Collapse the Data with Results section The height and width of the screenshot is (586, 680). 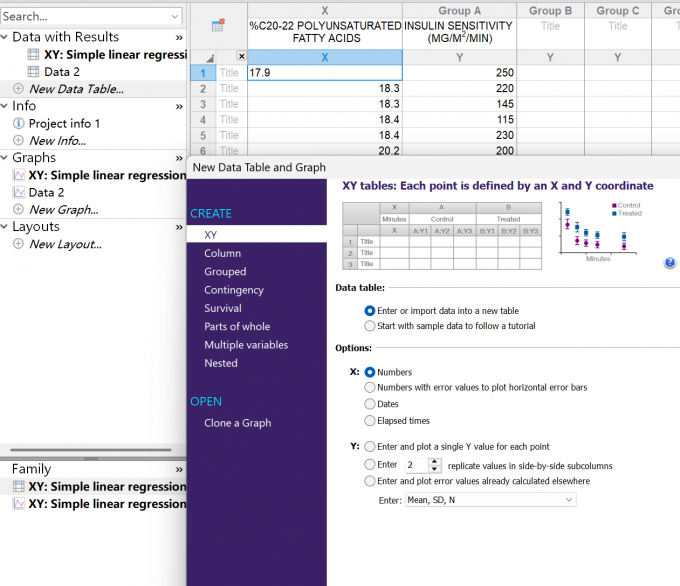(x=4, y=37)
